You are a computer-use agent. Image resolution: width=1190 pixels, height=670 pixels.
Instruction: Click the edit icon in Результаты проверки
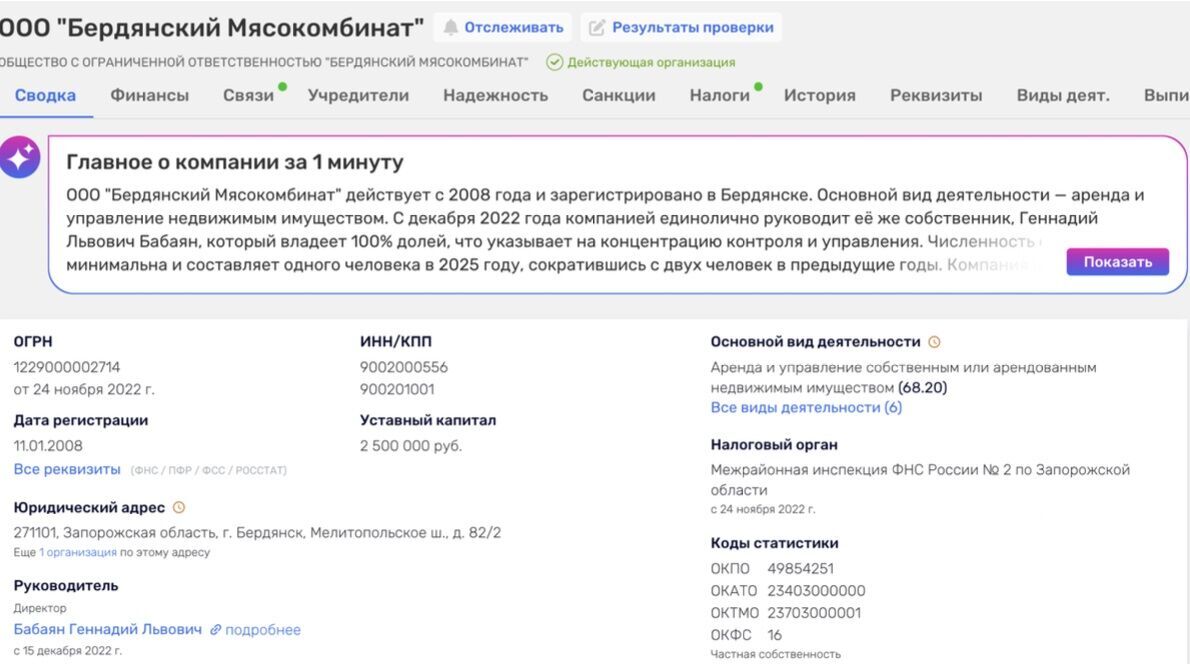pyautogui.click(x=597, y=28)
